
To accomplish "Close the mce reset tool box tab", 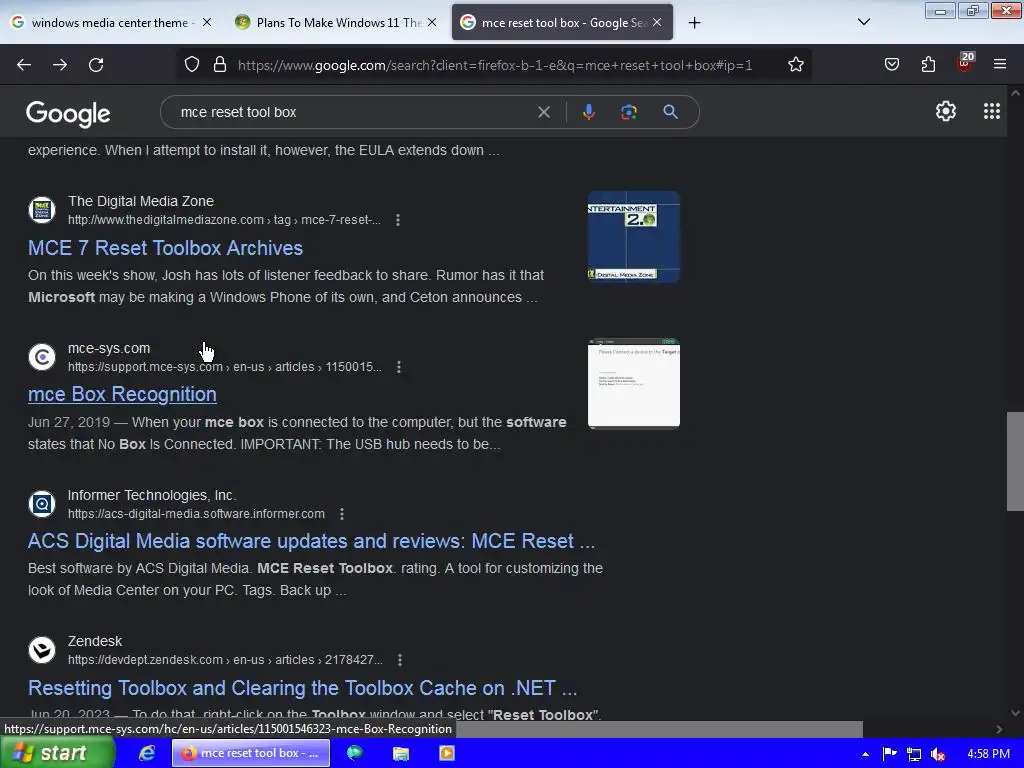I will (657, 23).
